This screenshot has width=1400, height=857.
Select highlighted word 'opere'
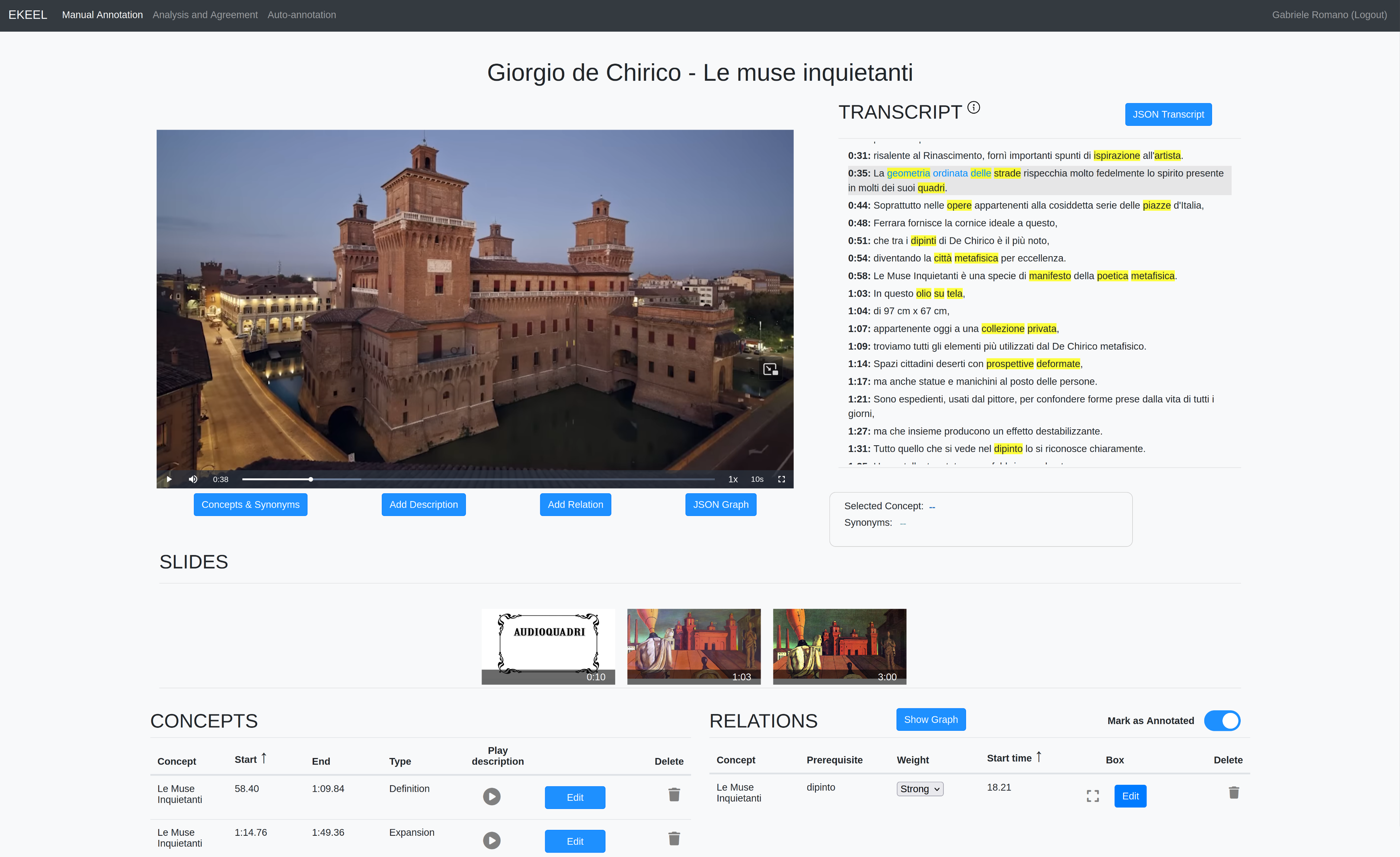click(959, 205)
